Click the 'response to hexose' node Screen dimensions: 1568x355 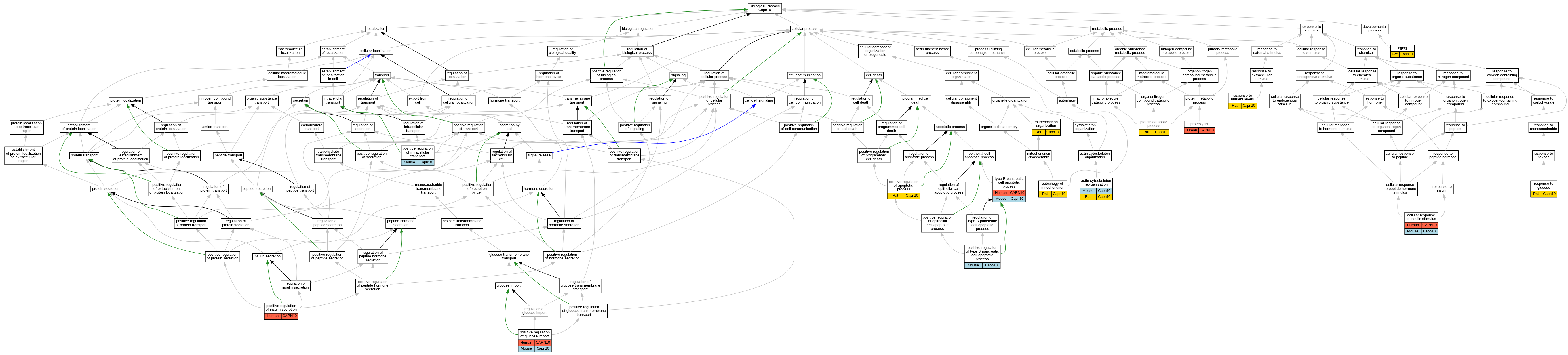[x=1543, y=155]
